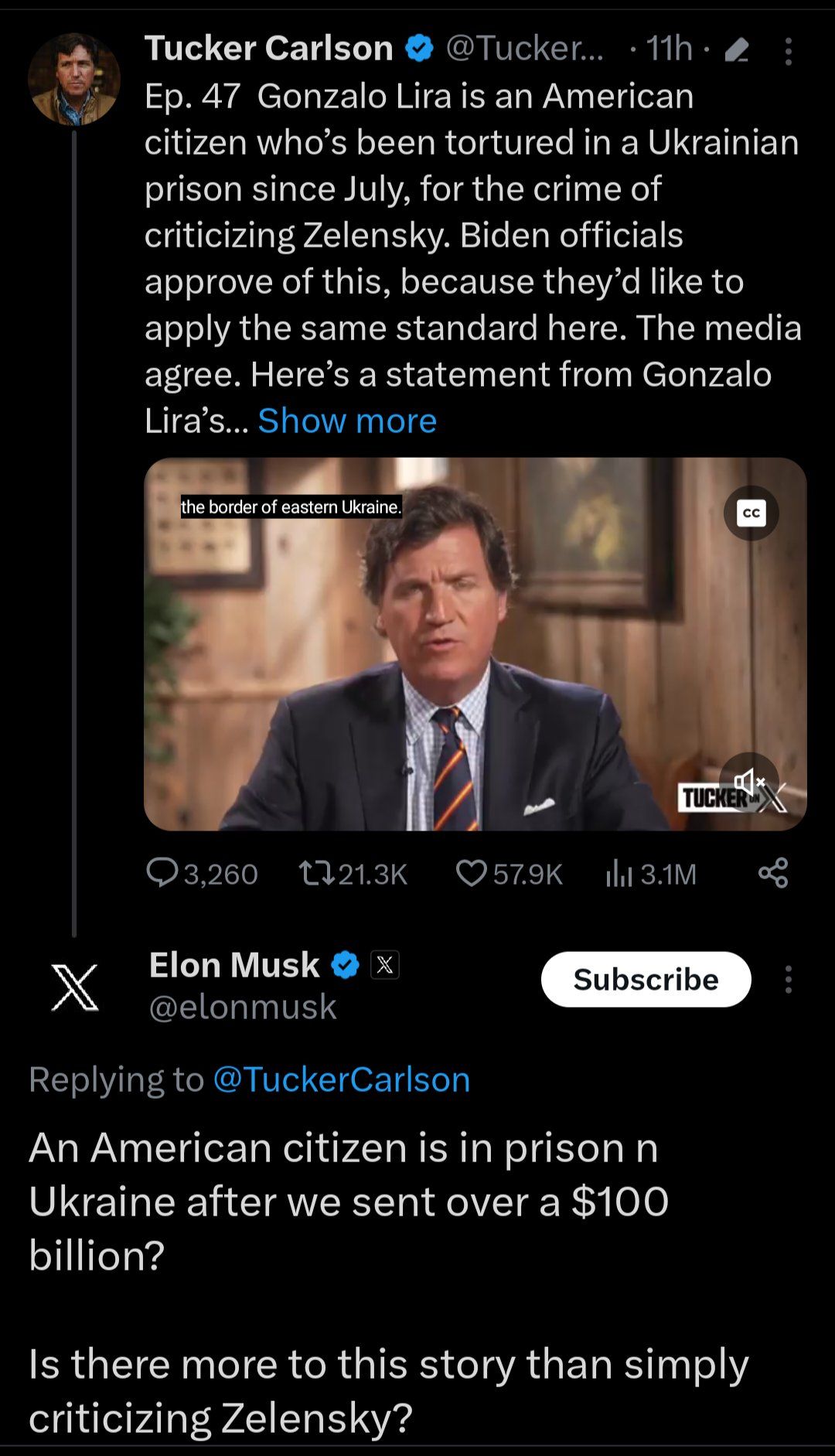Subscribe to Elon Musk
The image size is (835, 1456).
point(646,979)
